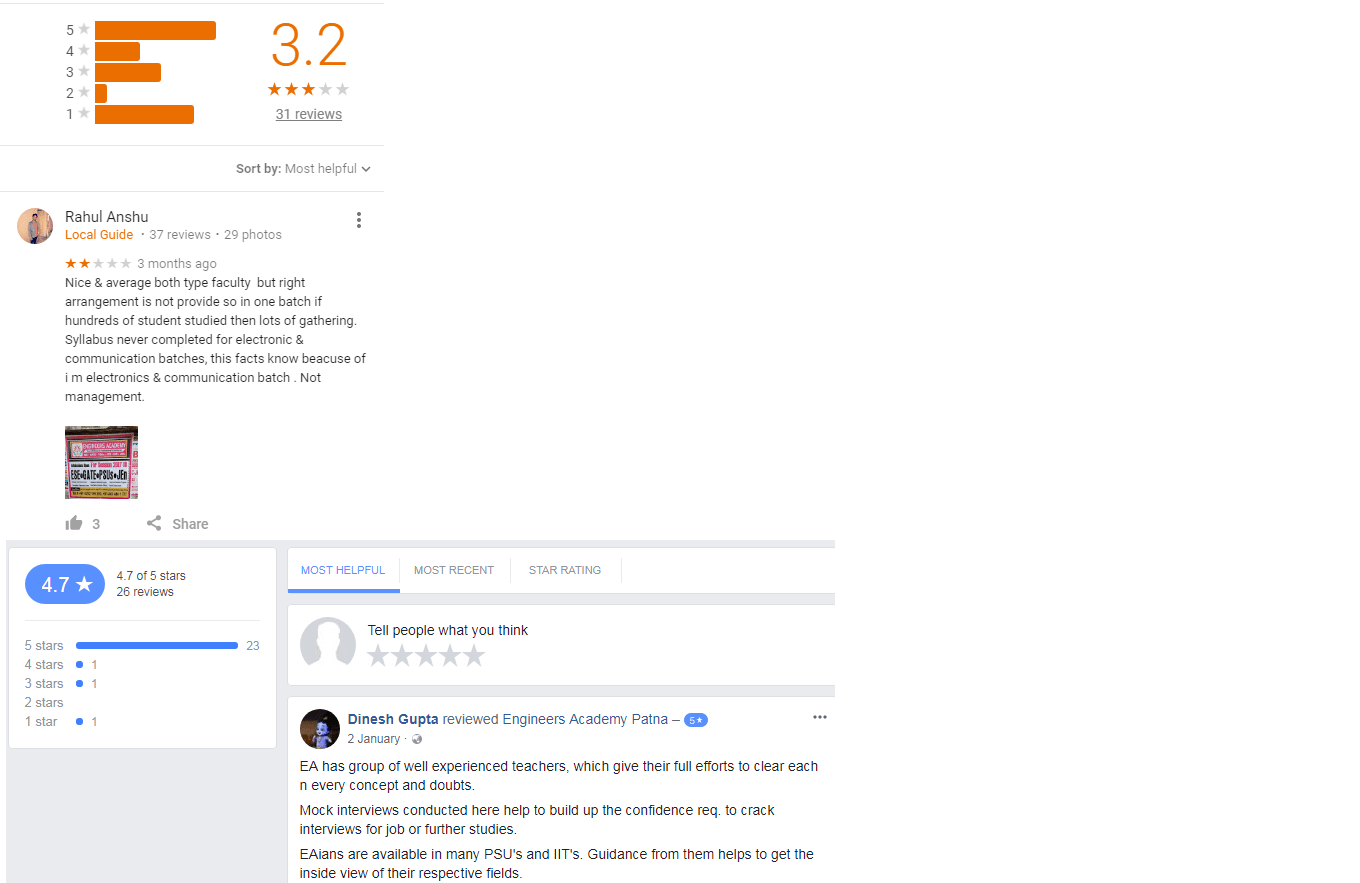Click Dinesh Gupta's profile picture
Viewport: 1360px width, 883px height.
(x=320, y=729)
